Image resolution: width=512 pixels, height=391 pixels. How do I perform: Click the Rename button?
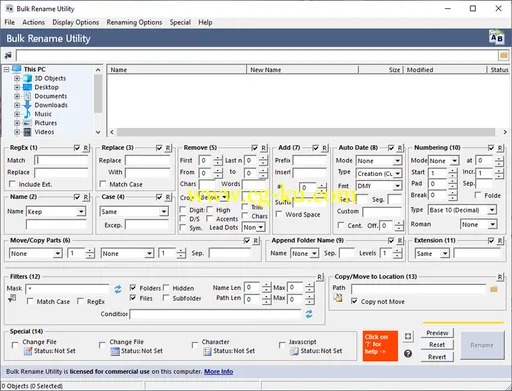coord(482,345)
